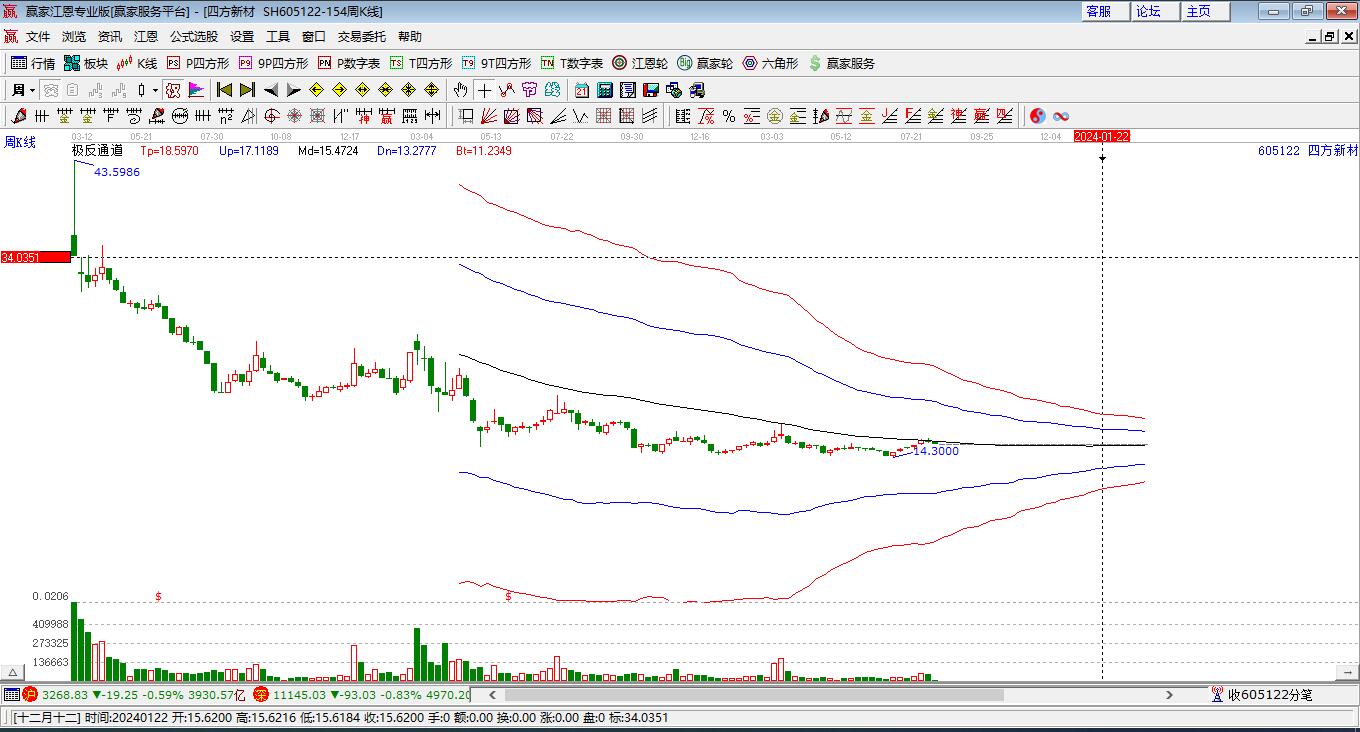Open the 交易委托 menu

[362, 37]
